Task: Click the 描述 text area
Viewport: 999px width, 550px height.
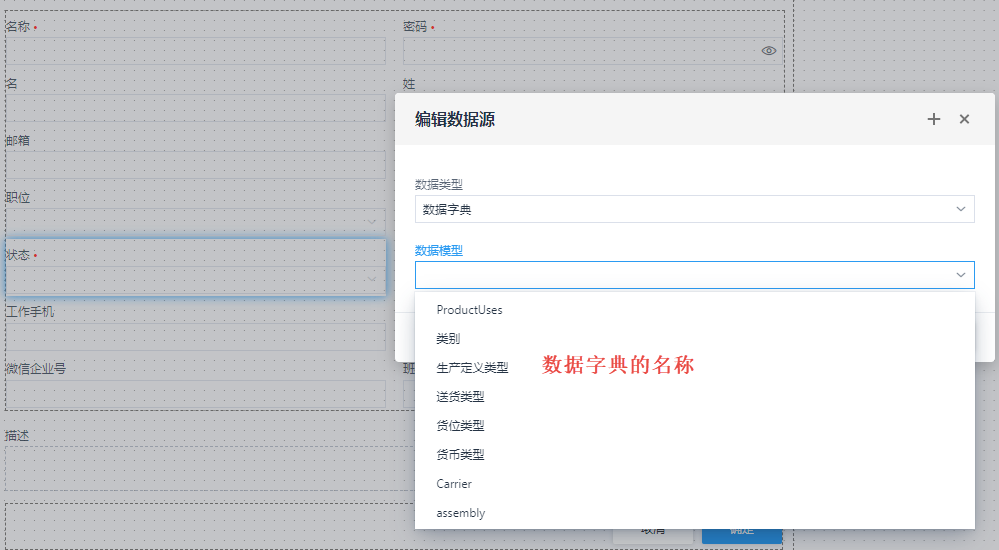Action: (x=210, y=468)
